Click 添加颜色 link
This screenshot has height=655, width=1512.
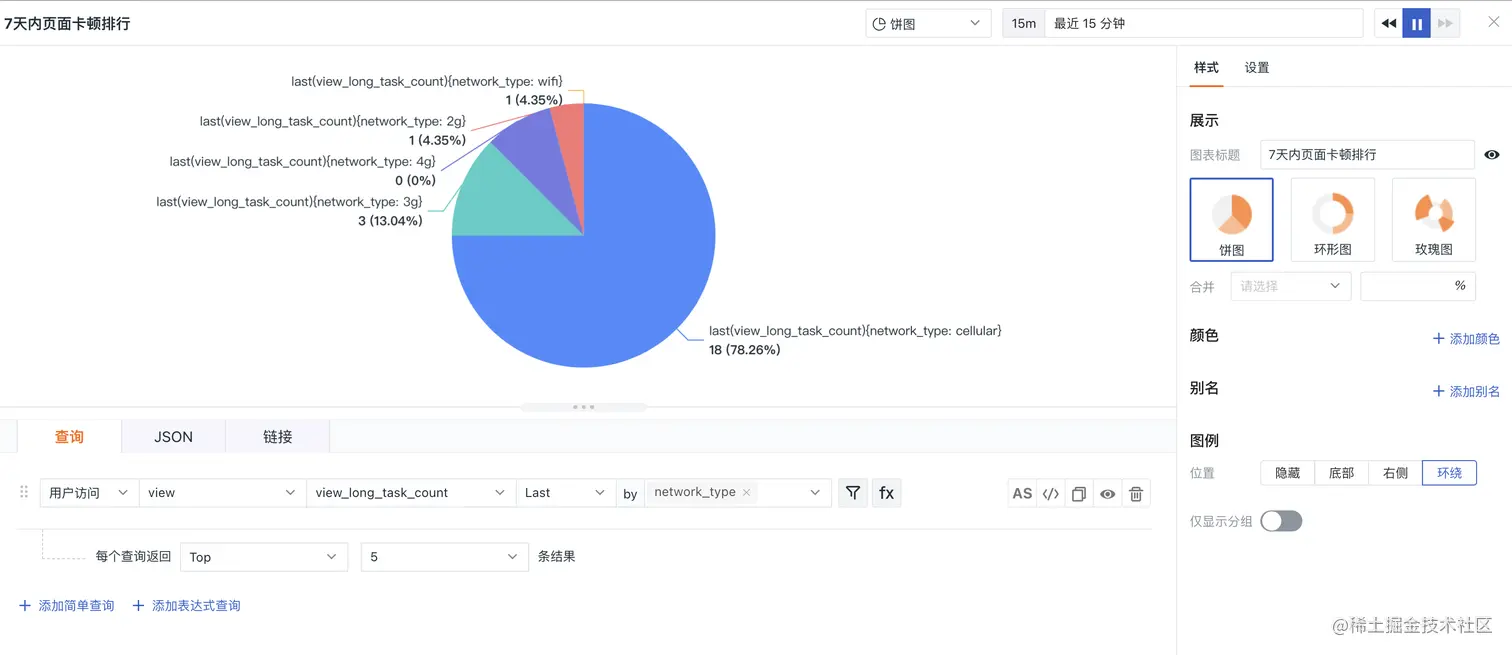click(x=1466, y=339)
